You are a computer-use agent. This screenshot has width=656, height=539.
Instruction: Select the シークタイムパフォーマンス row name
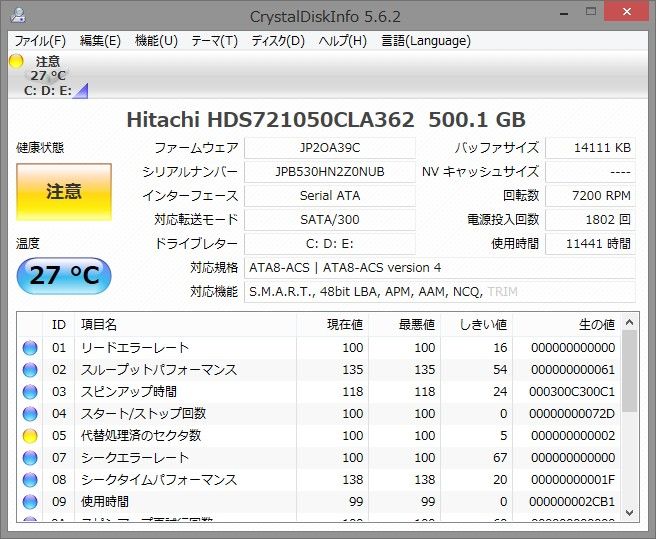(159, 480)
